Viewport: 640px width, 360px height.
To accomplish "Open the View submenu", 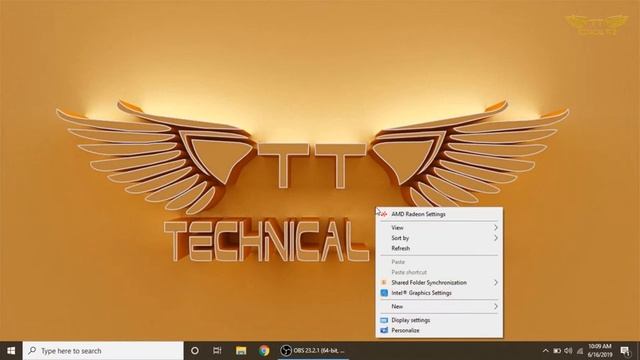I will point(439,228).
